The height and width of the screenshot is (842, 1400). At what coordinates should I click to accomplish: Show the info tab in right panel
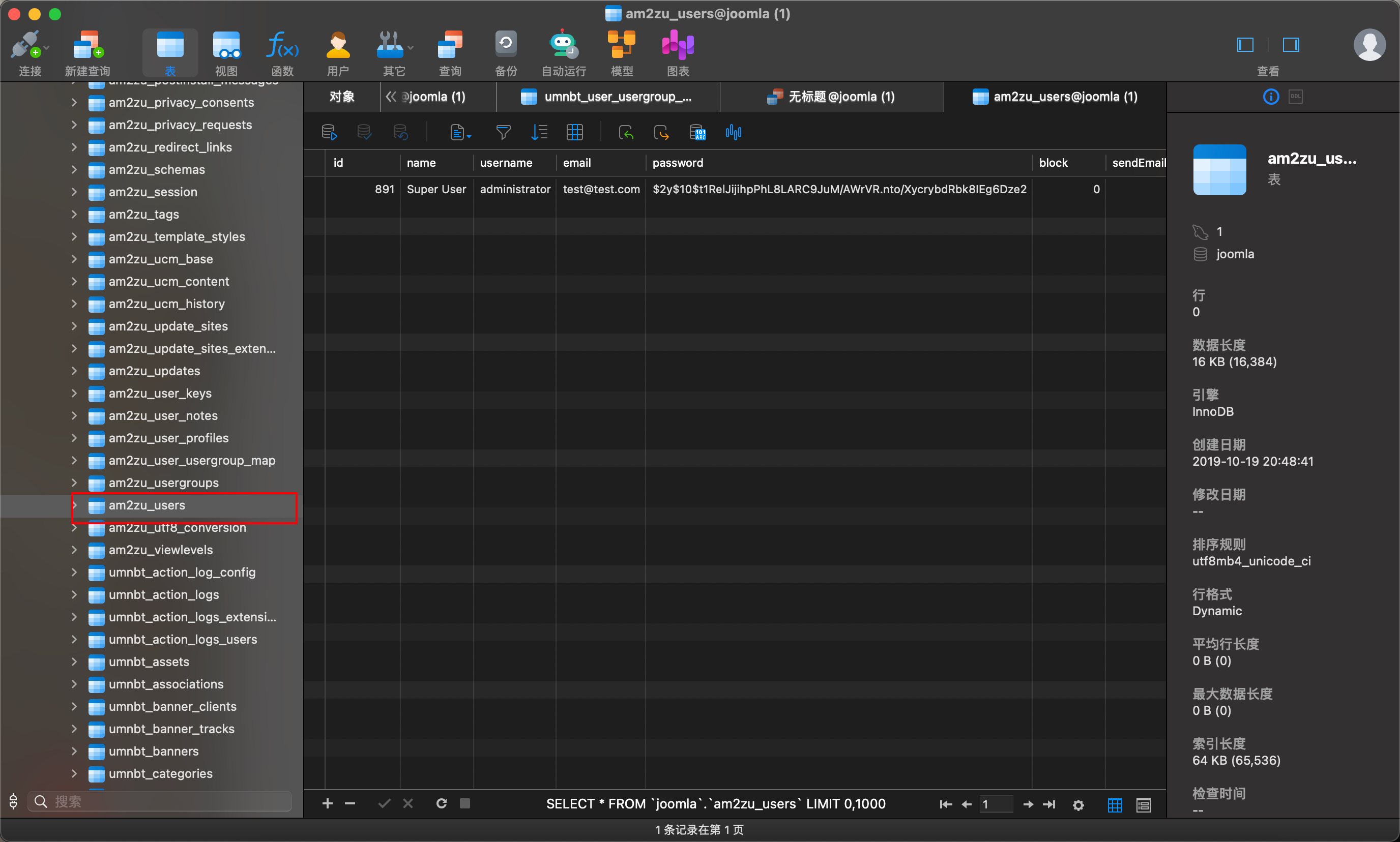point(1271,97)
